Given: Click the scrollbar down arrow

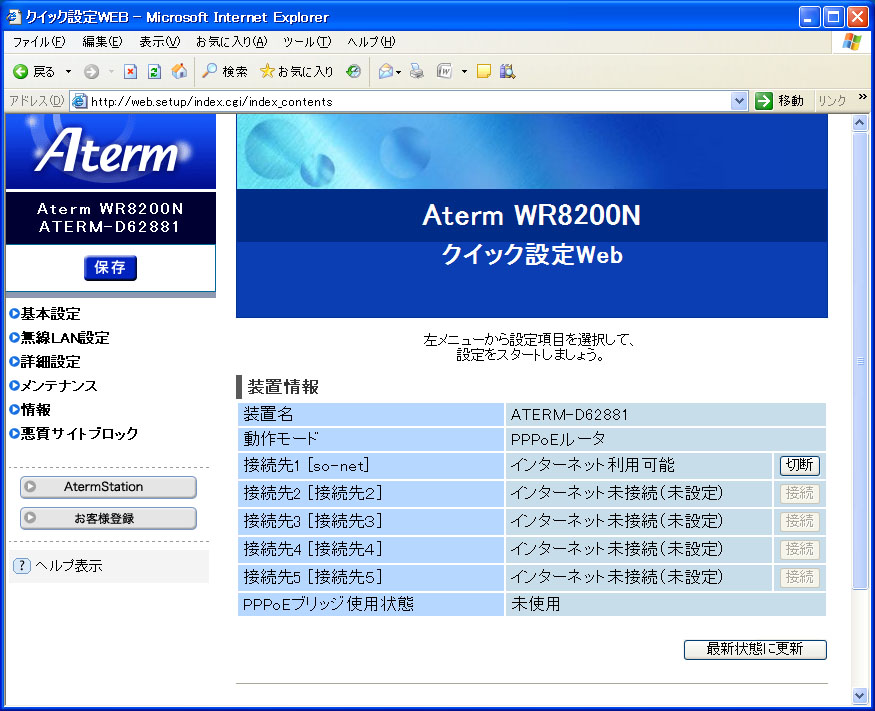Looking at the screenshot, I should click(860, 695).
